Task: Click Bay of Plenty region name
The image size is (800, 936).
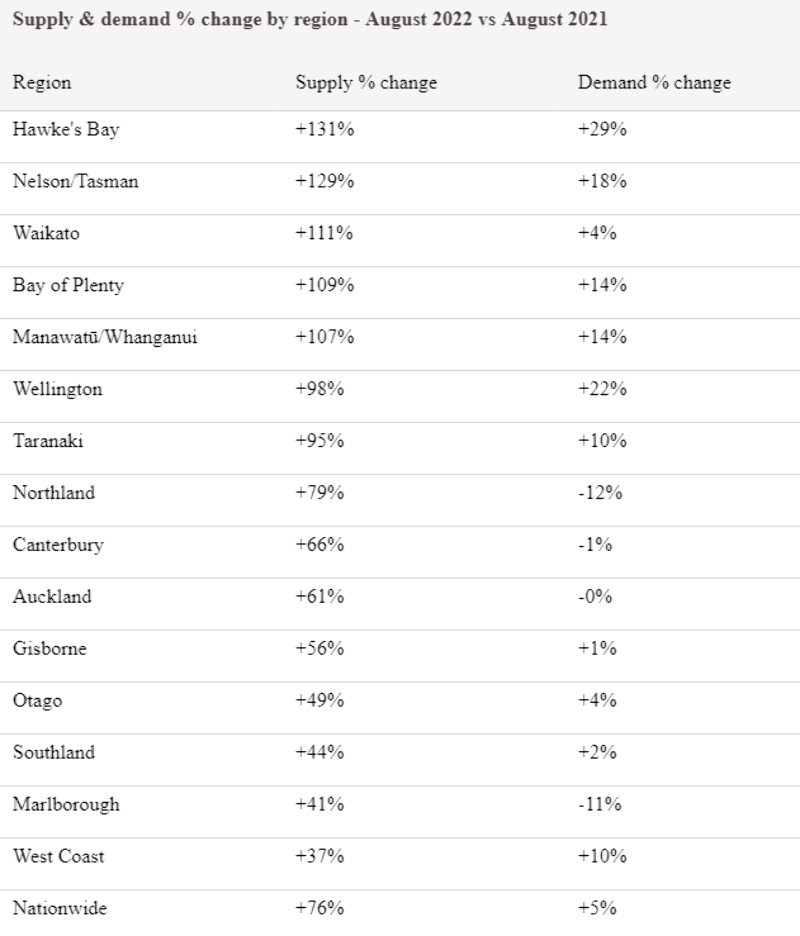Action: (x=68, y=285)
